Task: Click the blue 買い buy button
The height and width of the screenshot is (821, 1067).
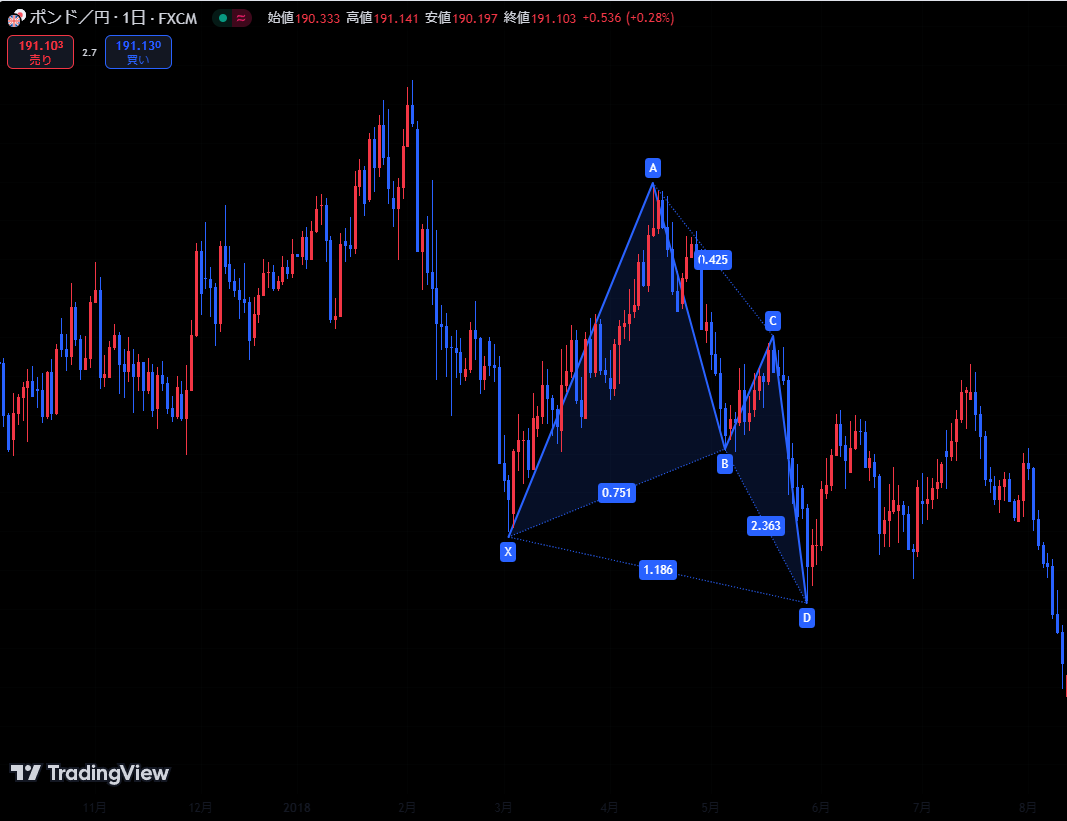Action: click(138, 52)
